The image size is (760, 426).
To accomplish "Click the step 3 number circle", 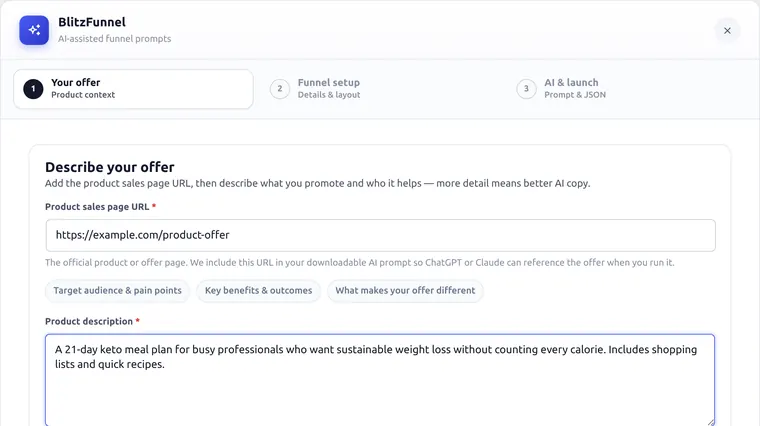I will (526, 89).
